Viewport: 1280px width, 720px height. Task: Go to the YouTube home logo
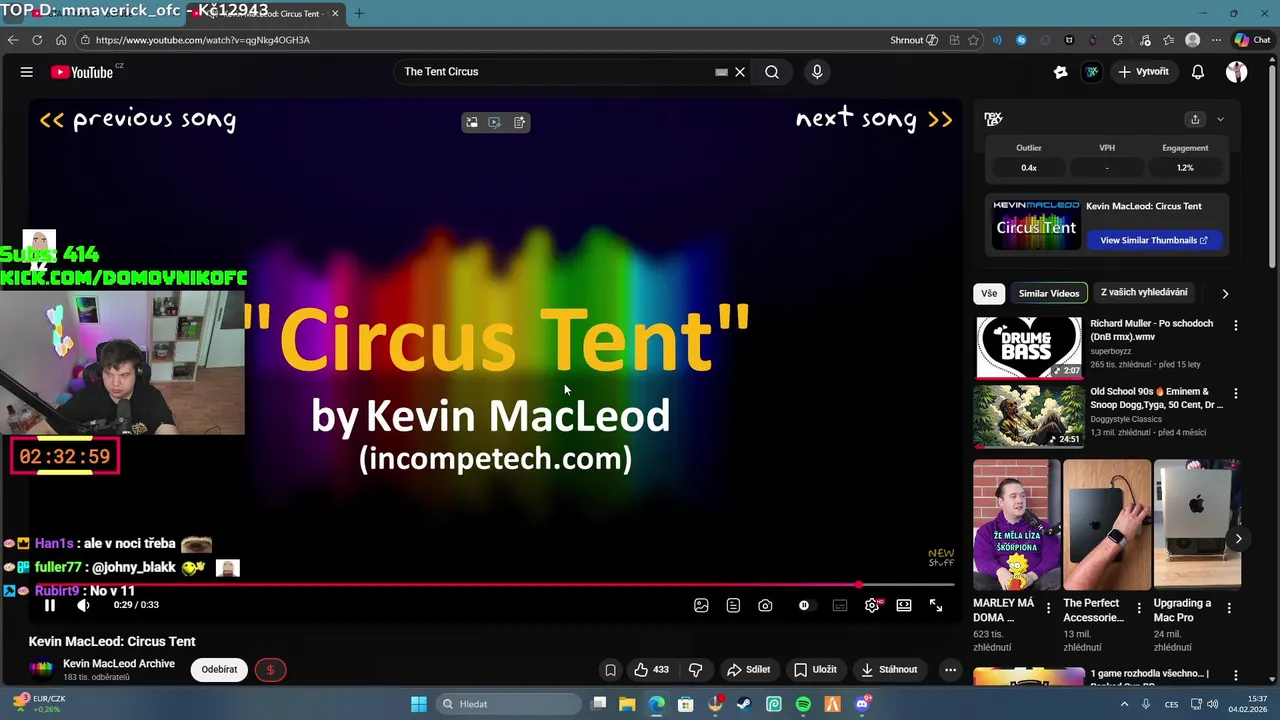[x=82, y=72]
